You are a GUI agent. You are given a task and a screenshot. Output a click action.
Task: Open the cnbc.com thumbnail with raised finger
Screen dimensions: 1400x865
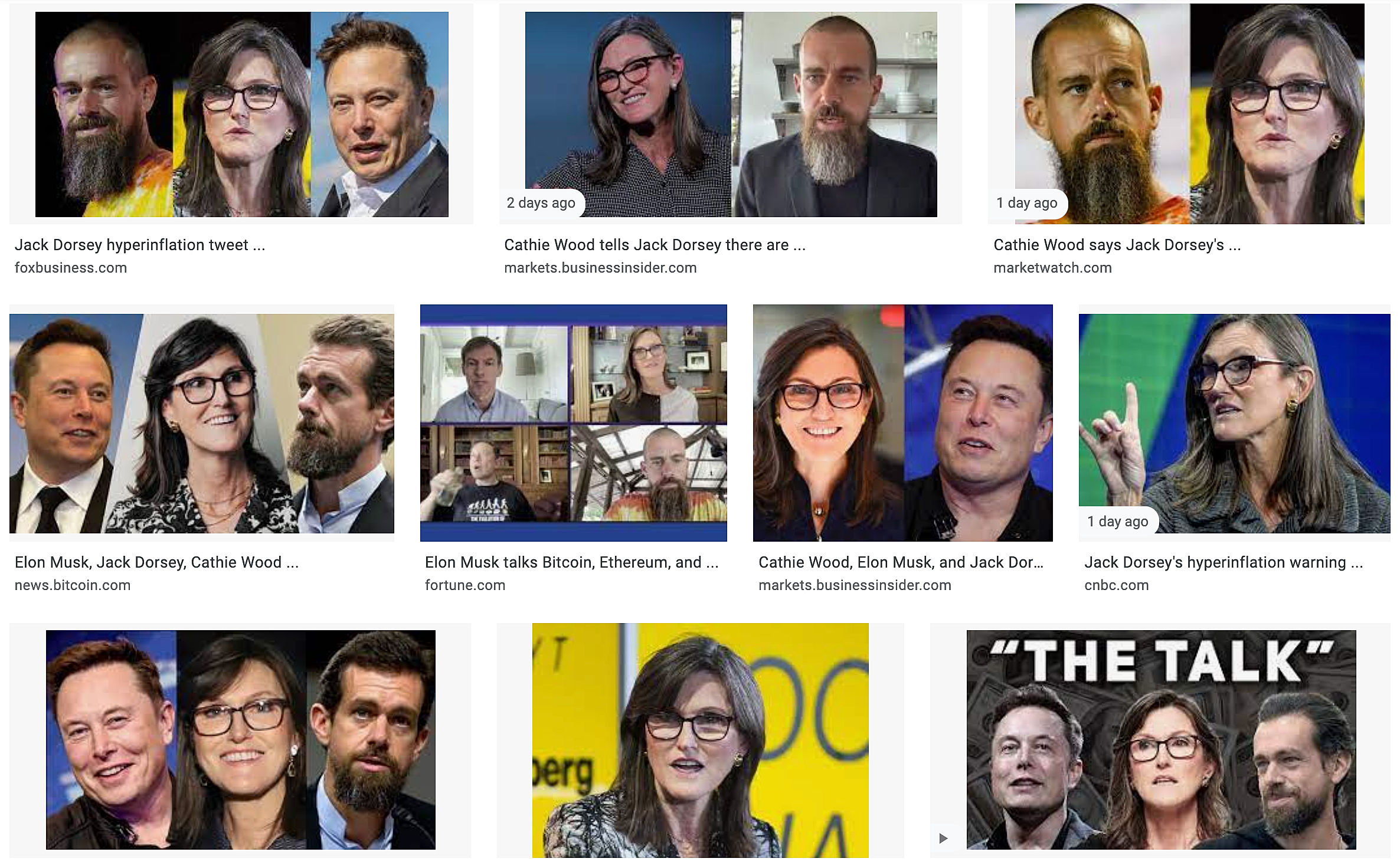1235,424
